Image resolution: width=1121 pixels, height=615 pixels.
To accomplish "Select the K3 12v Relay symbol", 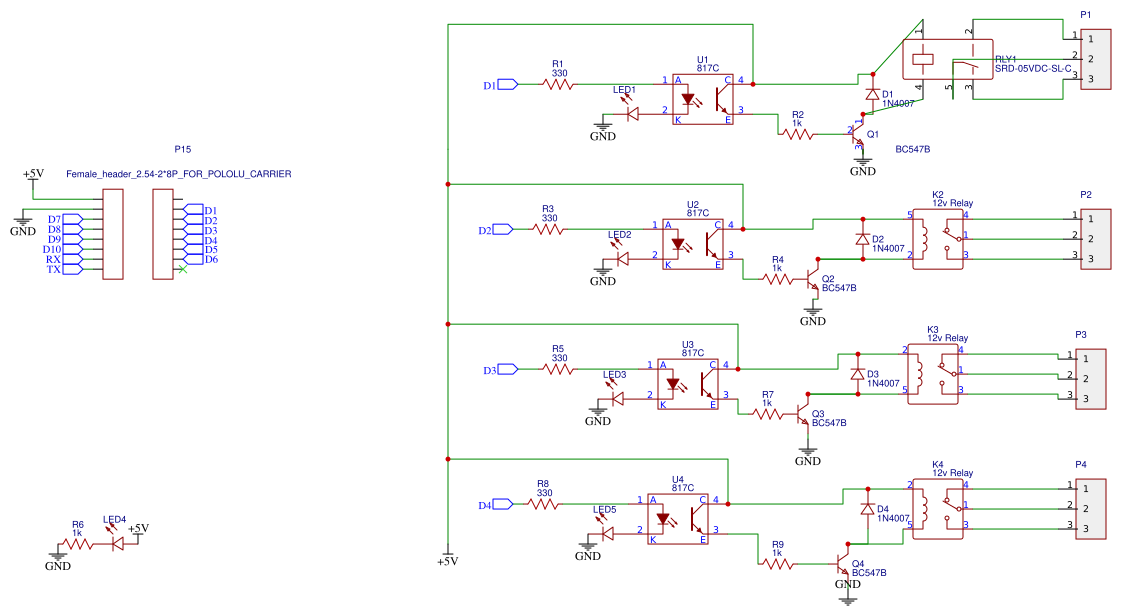I will [x=933, y=374].
